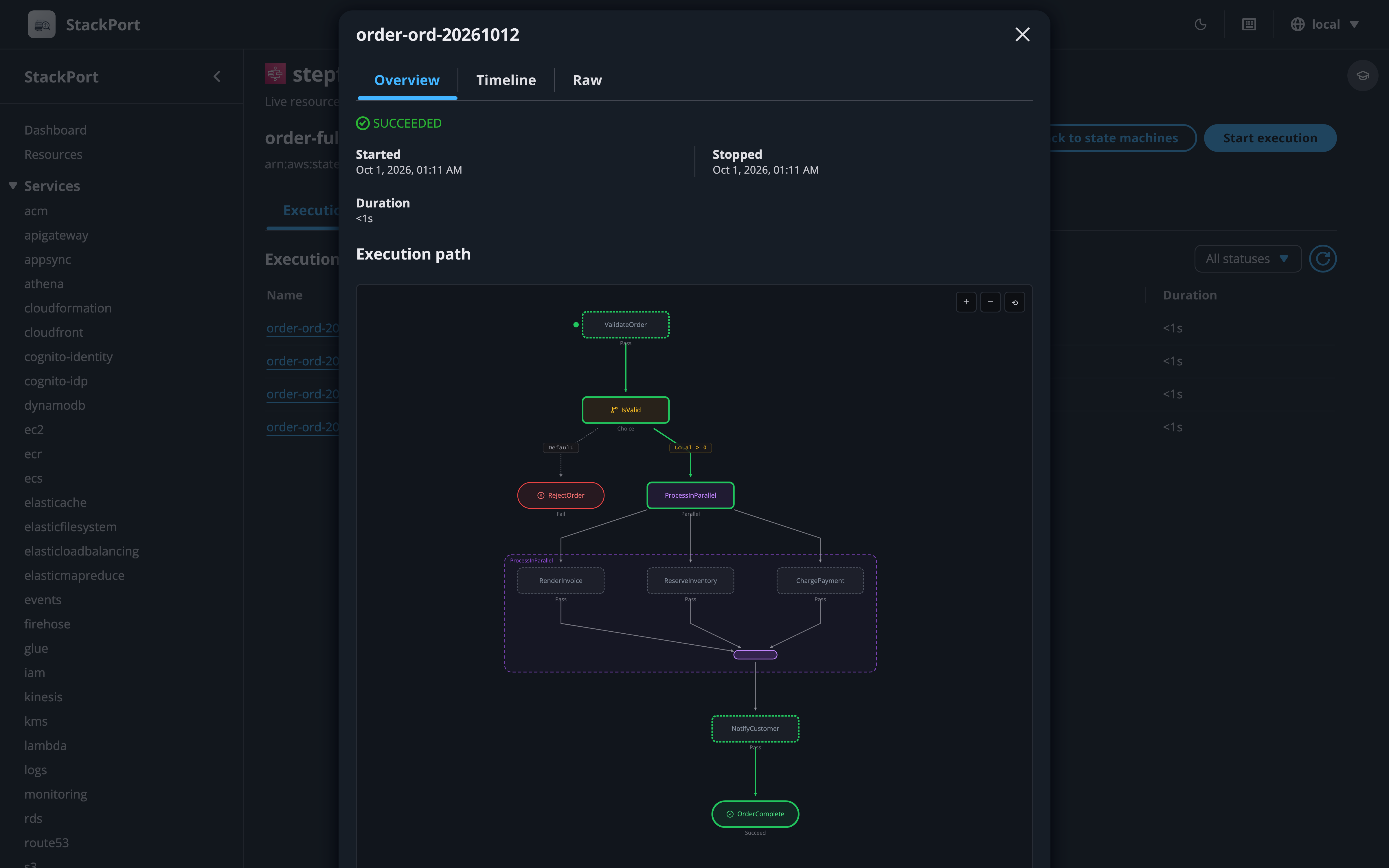Open the local region dropdown
Image resolution: width=1389 pixels, height=868 pixels.
pyautogui.click(x=1325, y=24)
